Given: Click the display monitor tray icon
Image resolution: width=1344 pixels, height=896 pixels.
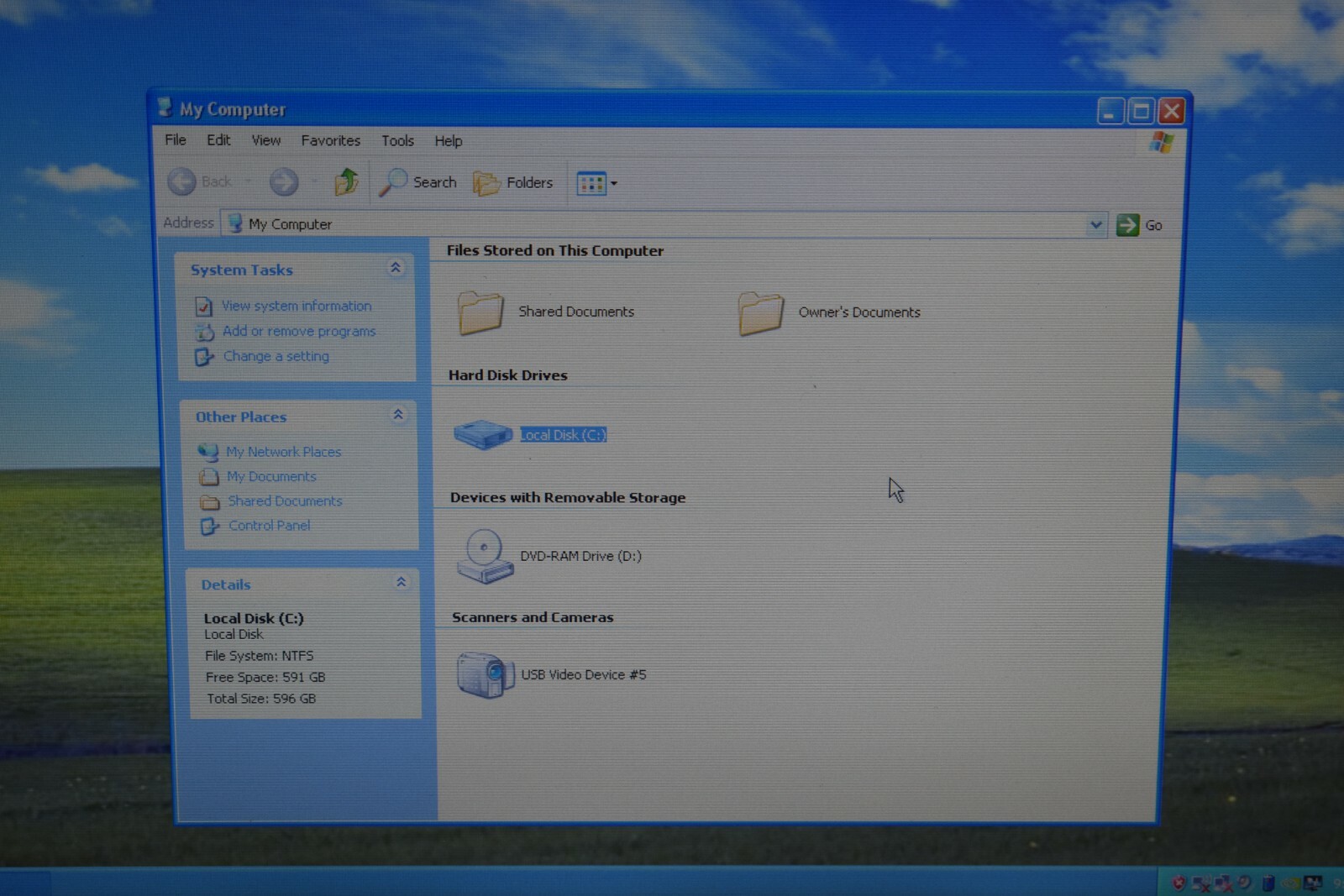Looking at the screenshot, I should [1313, 883].
